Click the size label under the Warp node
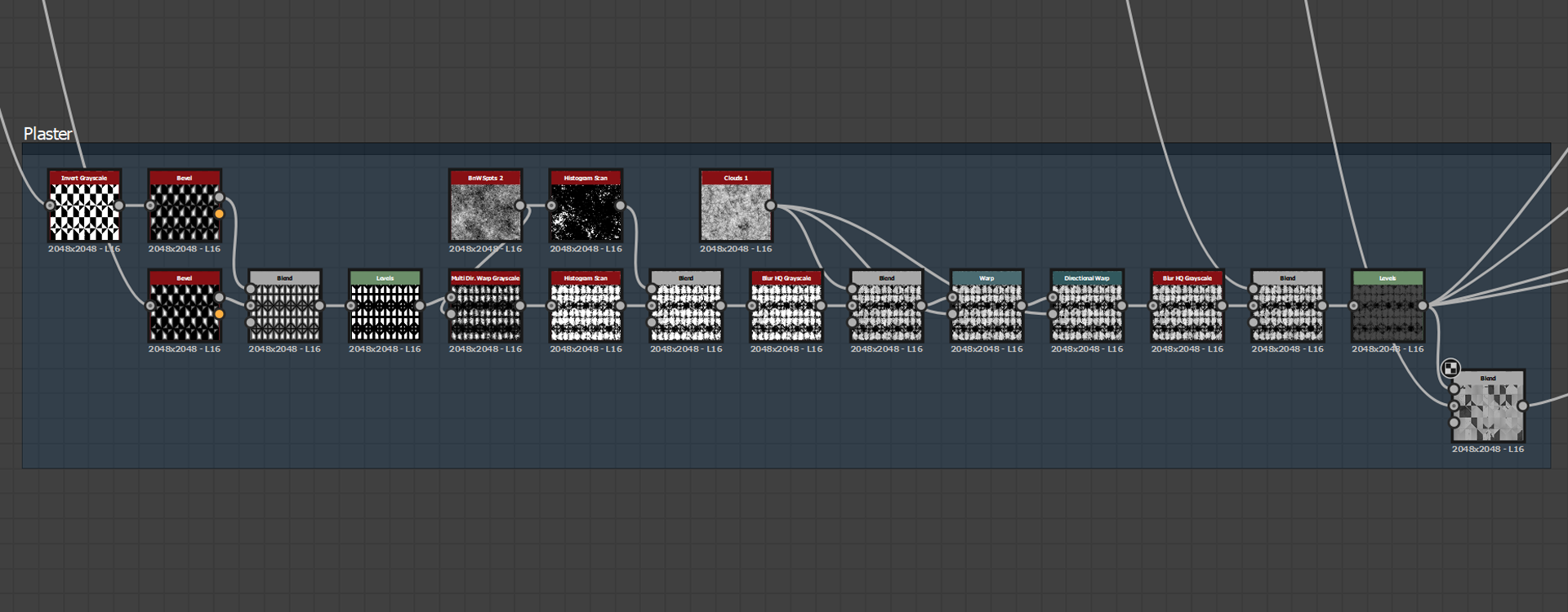The image size is (1568, 612). click(x=987, y=349)
